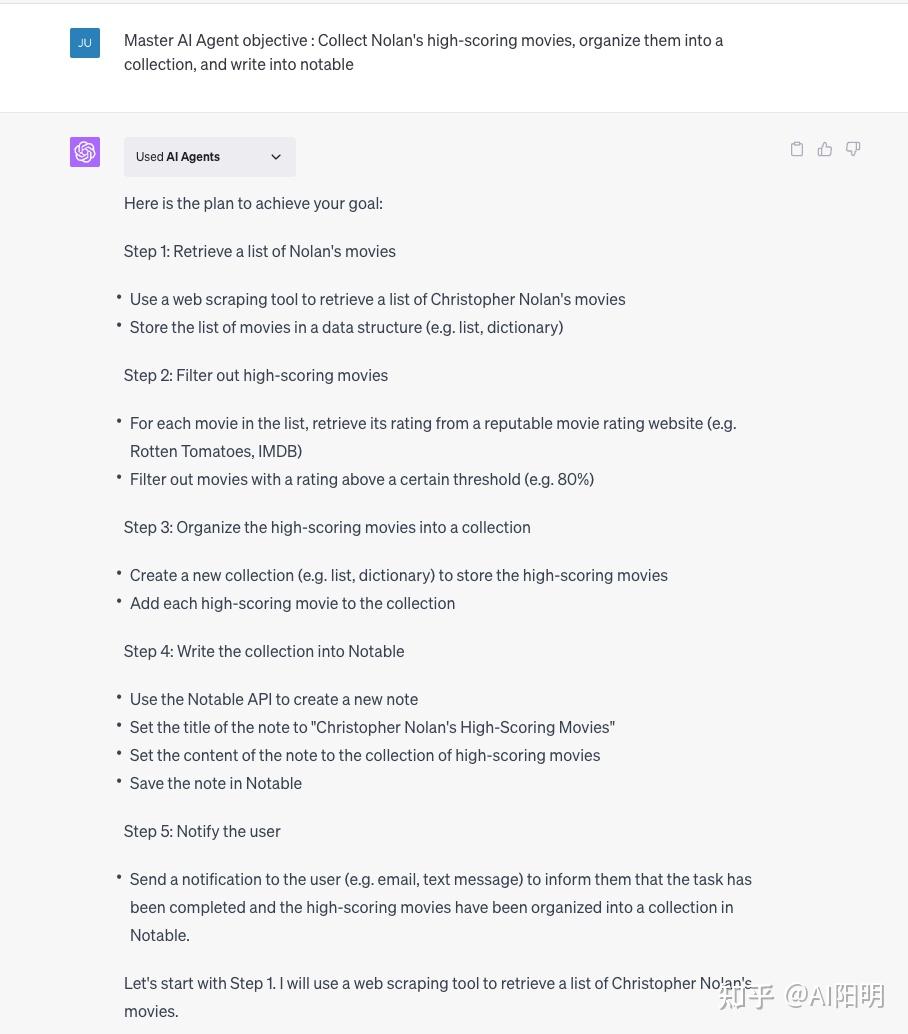This screenshot has width=908, height=1034.
Task: Click the @AI阳明 watermark username
Action: coord(835,996)
